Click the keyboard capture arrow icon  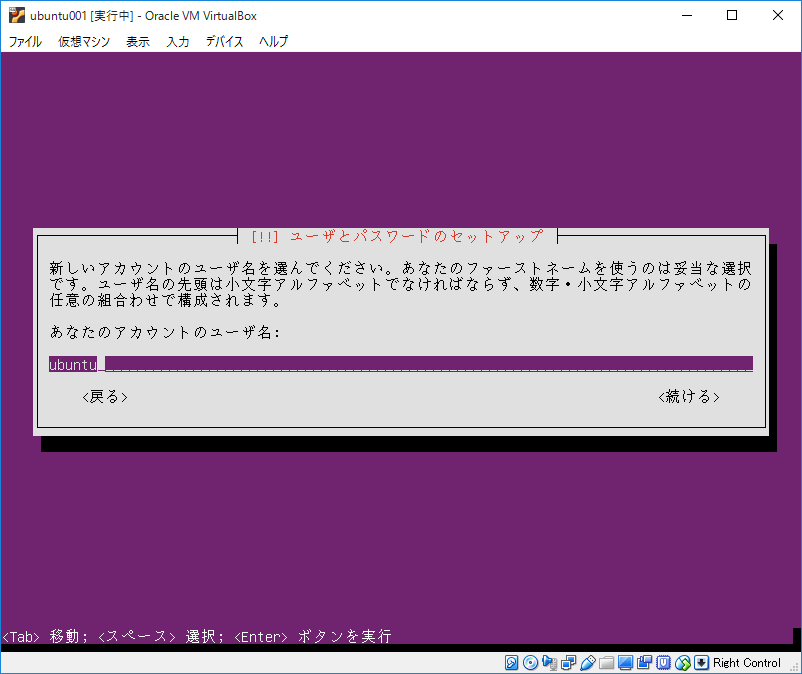[x=703, y=662]
